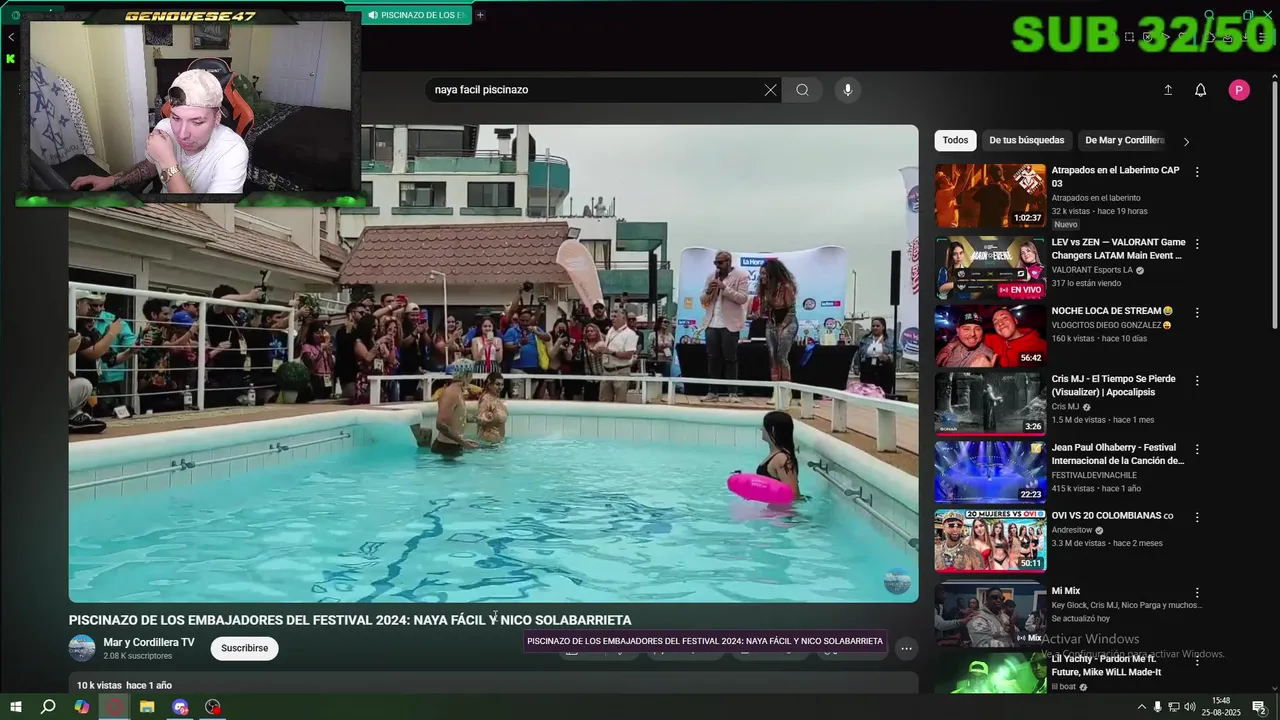This screenshot has height=720, width=1280.
Task: Go back with browser back arrow
Action: coord(10,37)
